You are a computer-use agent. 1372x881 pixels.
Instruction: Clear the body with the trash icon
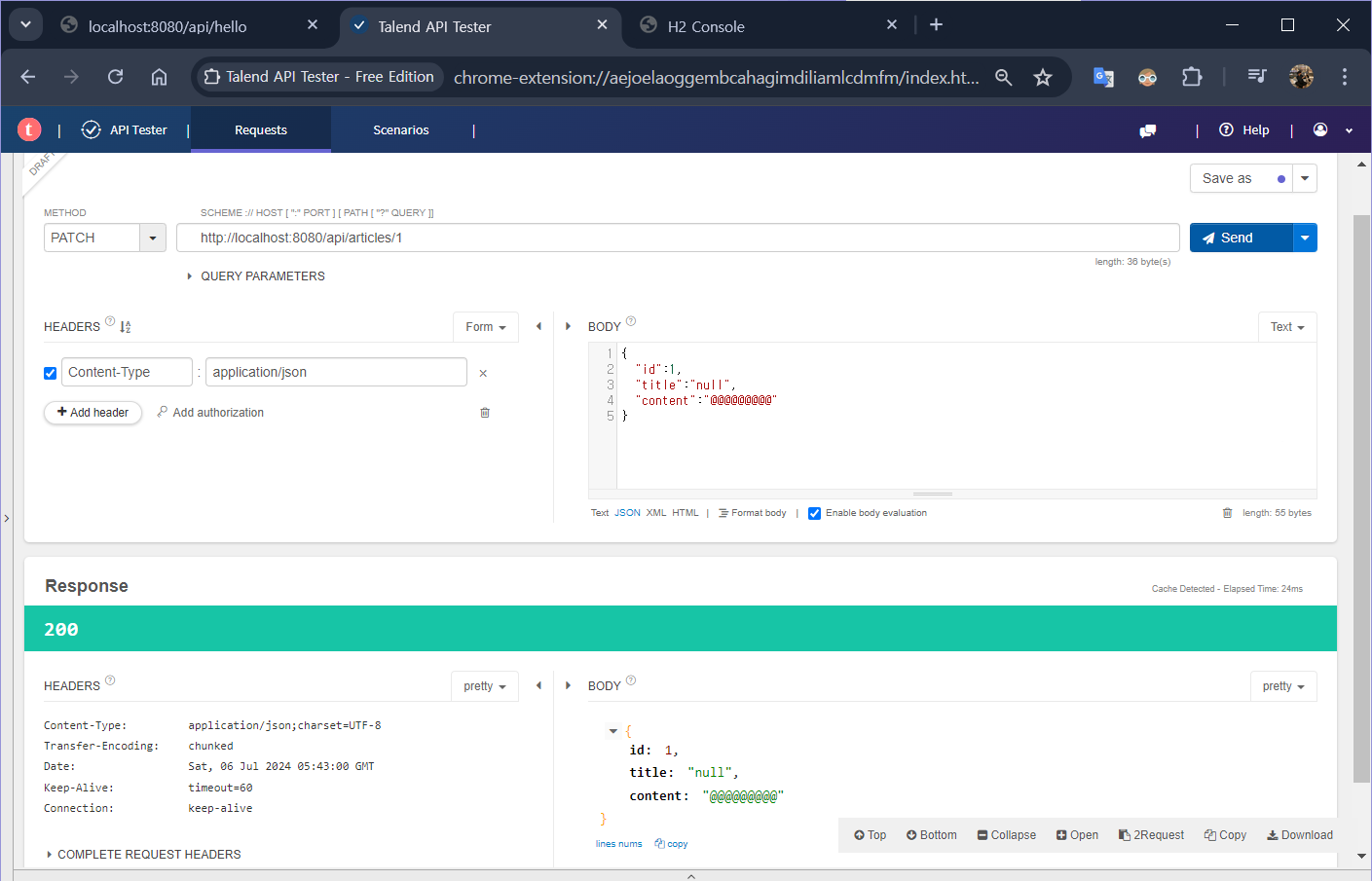[x=1227, y=513]
